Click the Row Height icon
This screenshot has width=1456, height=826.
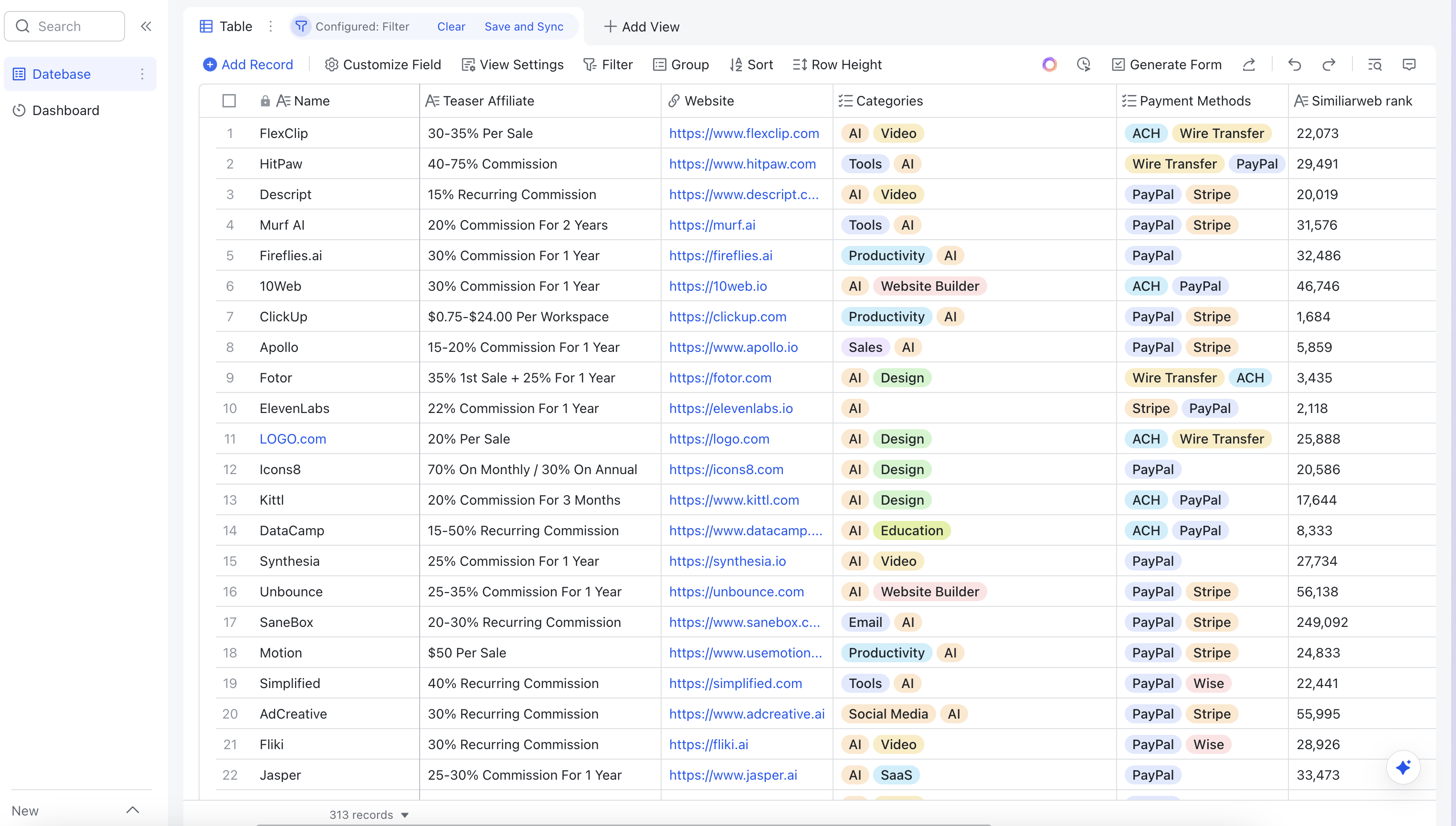click(x=800, y=64)
